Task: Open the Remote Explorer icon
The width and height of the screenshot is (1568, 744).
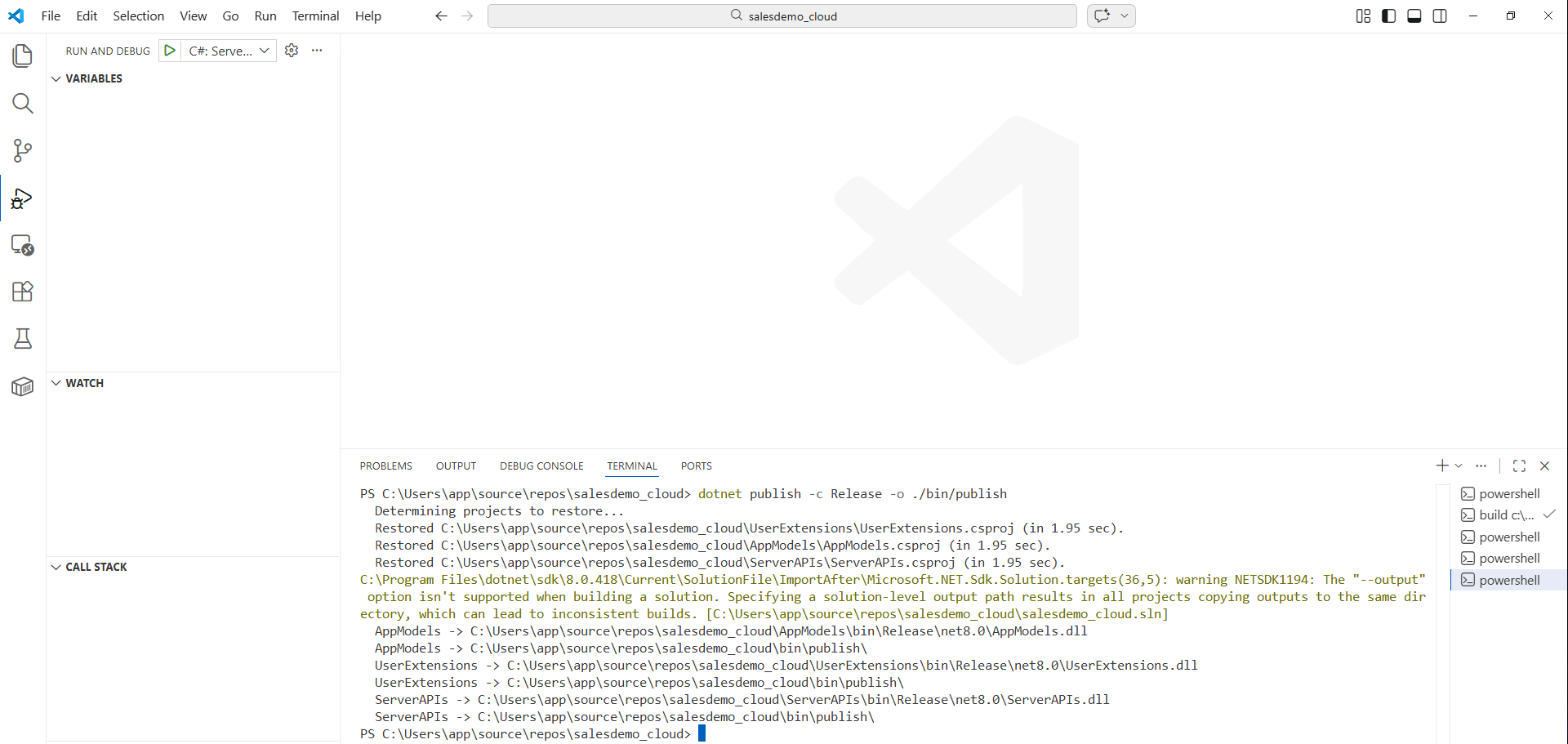Action: [x=23, y=245]
